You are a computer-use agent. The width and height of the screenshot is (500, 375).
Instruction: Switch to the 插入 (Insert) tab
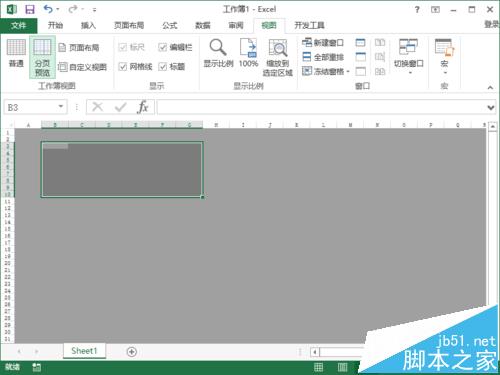coord(88,25)
